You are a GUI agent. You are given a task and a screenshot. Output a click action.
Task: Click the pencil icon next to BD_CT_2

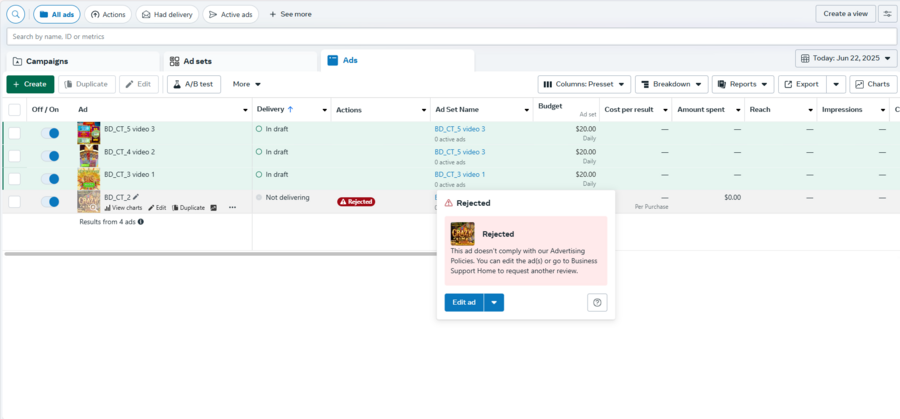tap(136, 197)
